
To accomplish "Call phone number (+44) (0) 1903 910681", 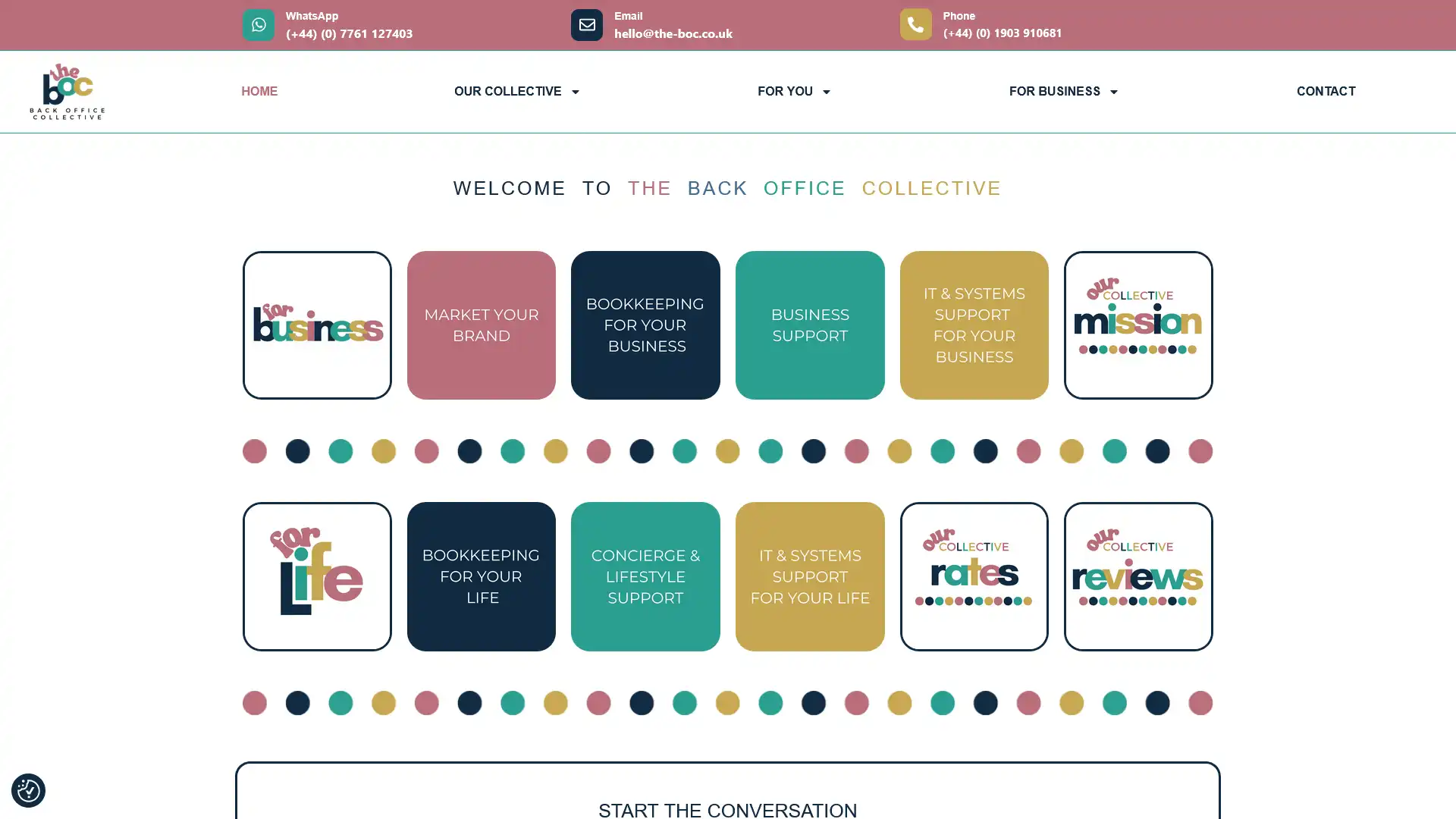I will 1002,33.
